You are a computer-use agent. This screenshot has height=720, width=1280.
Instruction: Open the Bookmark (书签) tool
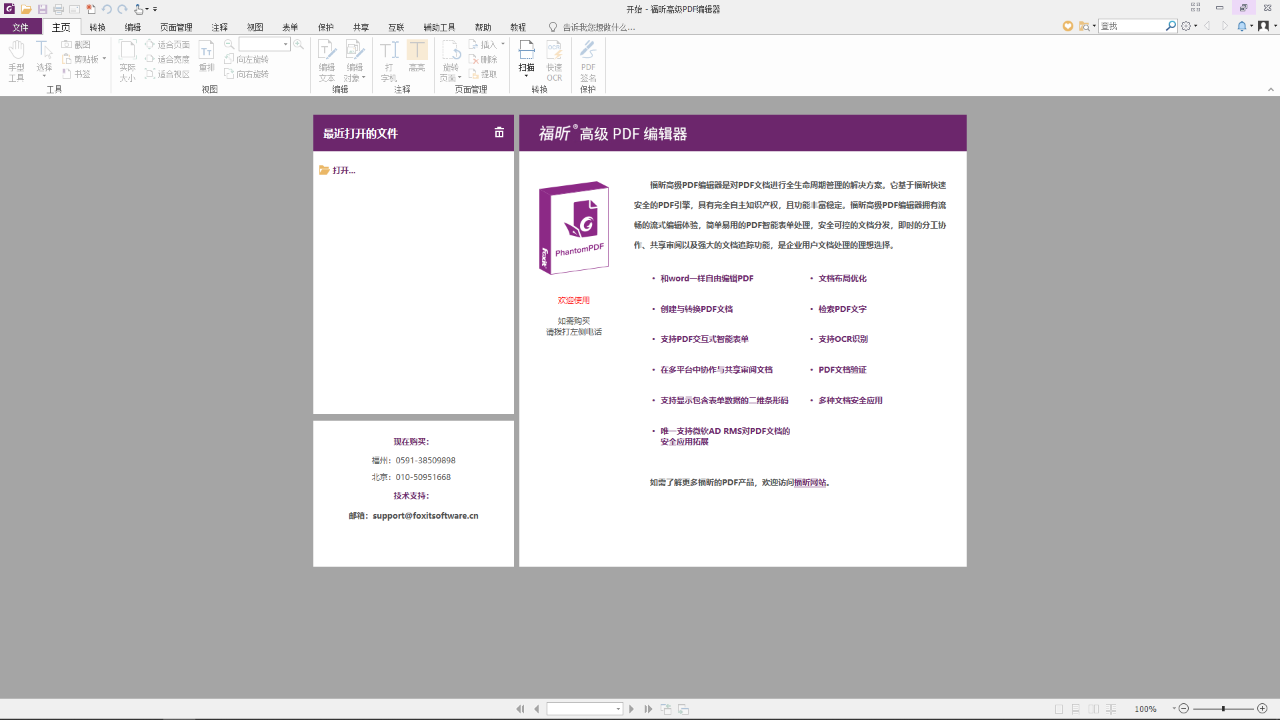(x=76, y=74)
